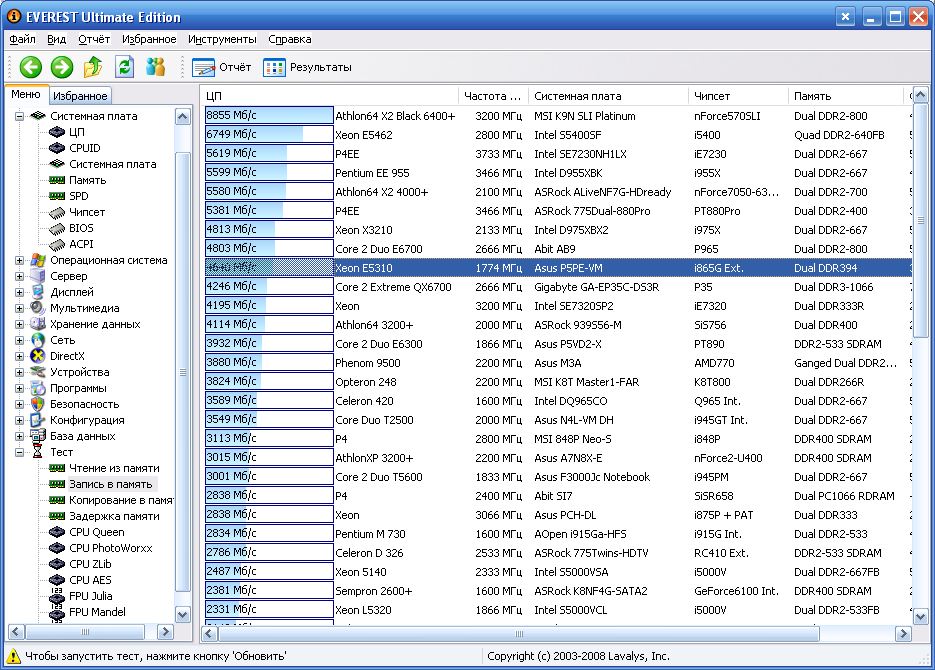Switch to the Меню tab

26,94
